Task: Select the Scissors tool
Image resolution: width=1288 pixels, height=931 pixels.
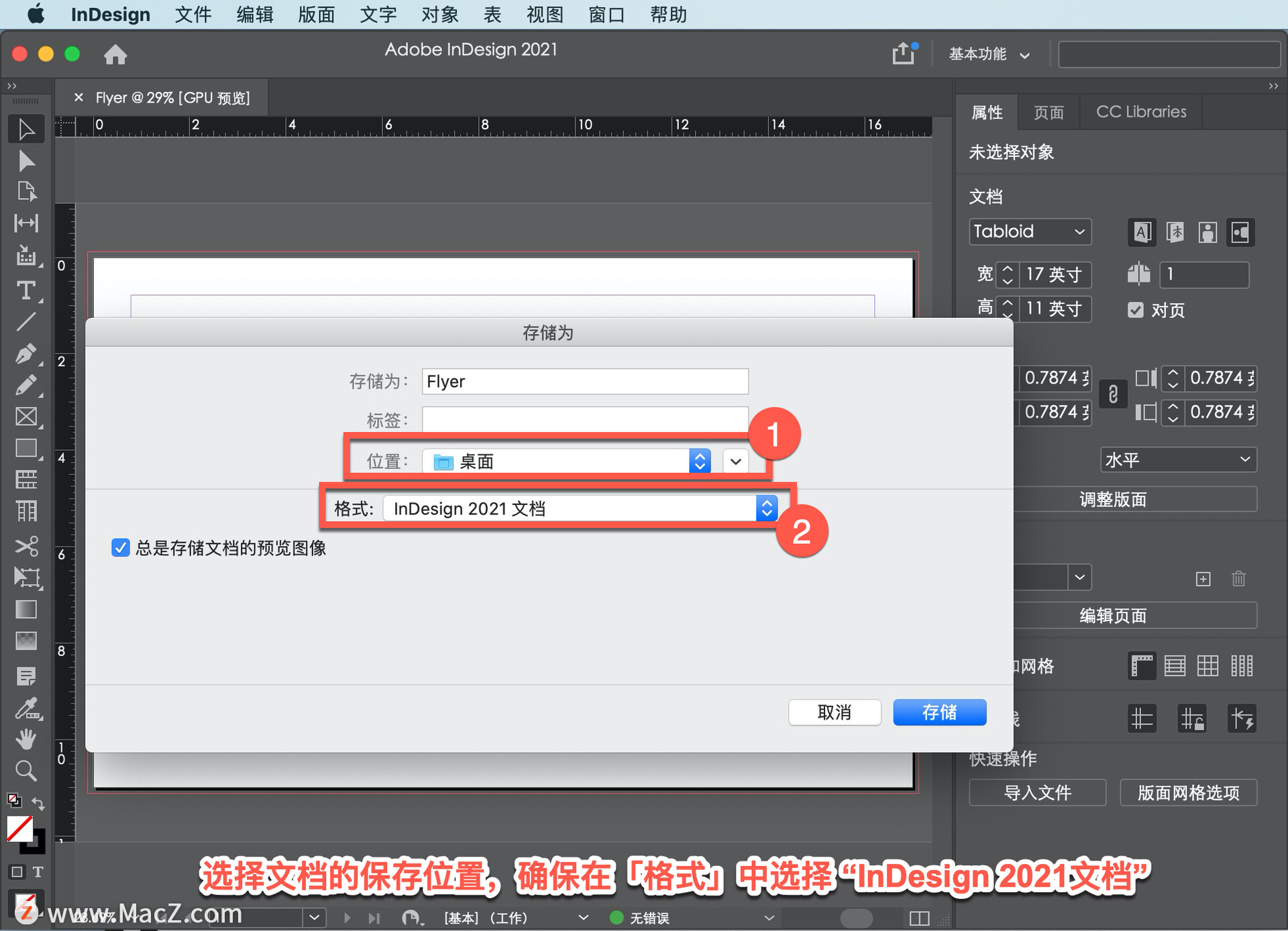Action: [x=25, y=546]
